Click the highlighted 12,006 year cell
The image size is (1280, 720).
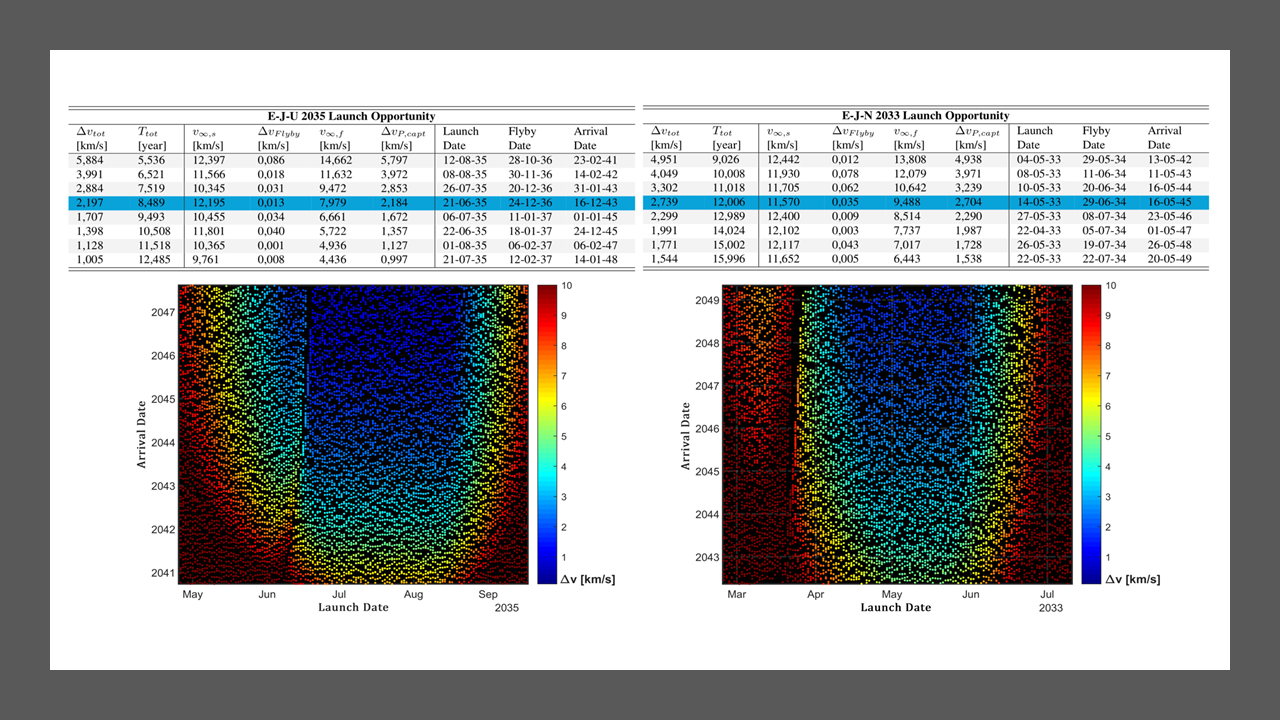point(730,202)
